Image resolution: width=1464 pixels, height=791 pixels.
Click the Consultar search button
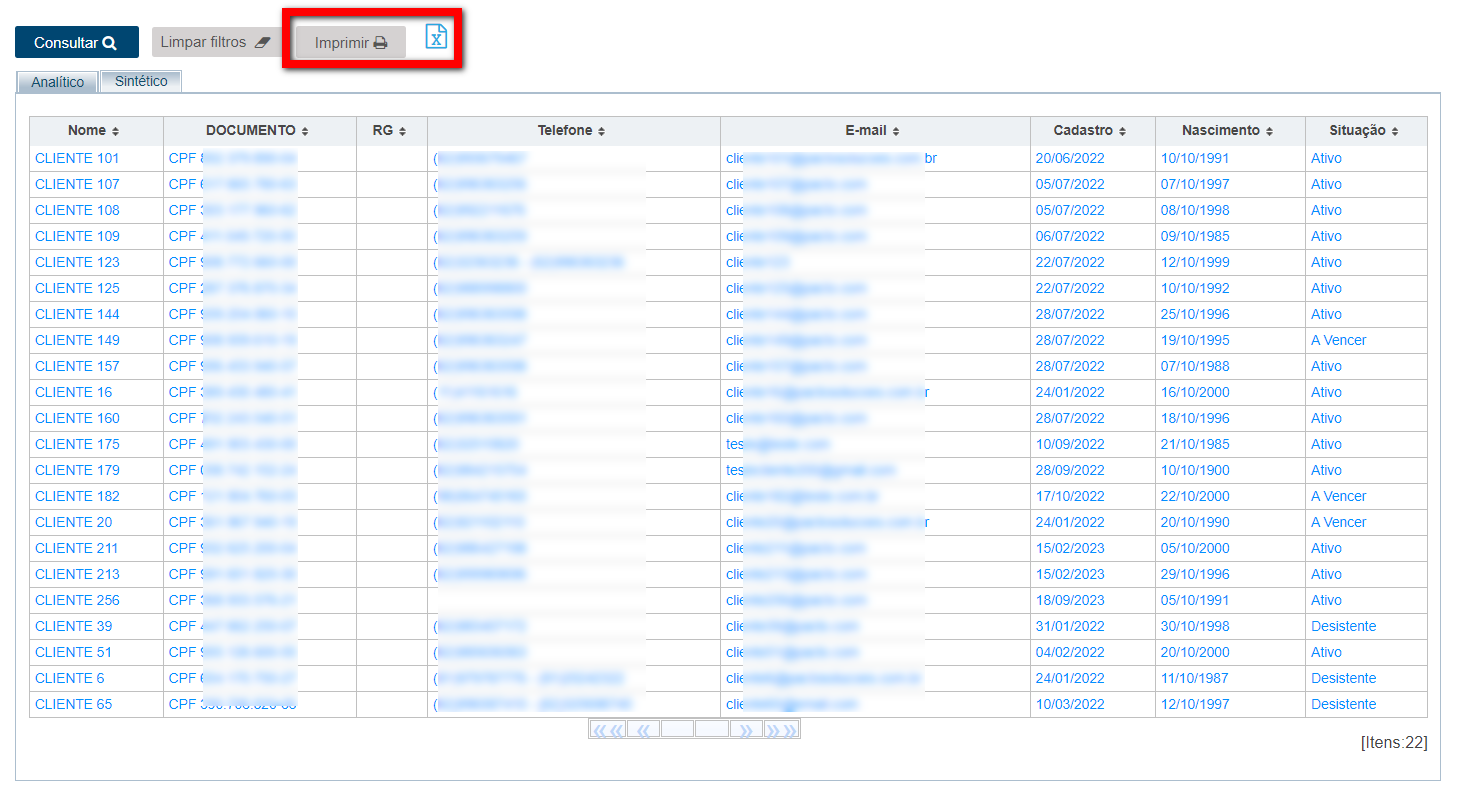point(76,43)
